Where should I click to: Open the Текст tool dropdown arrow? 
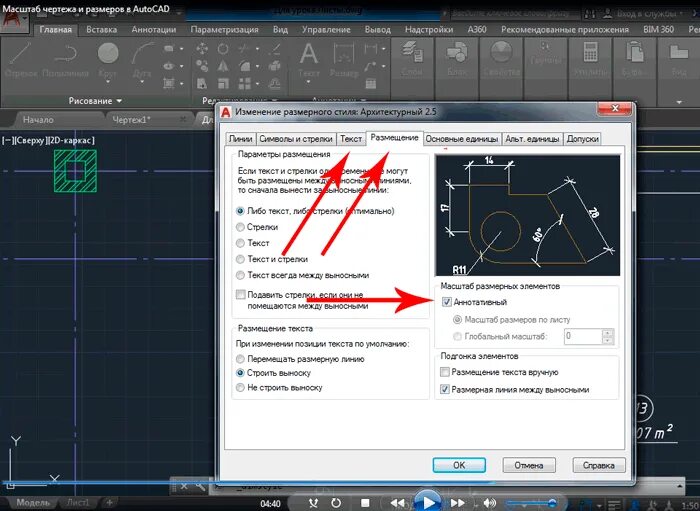click(308, 83)
